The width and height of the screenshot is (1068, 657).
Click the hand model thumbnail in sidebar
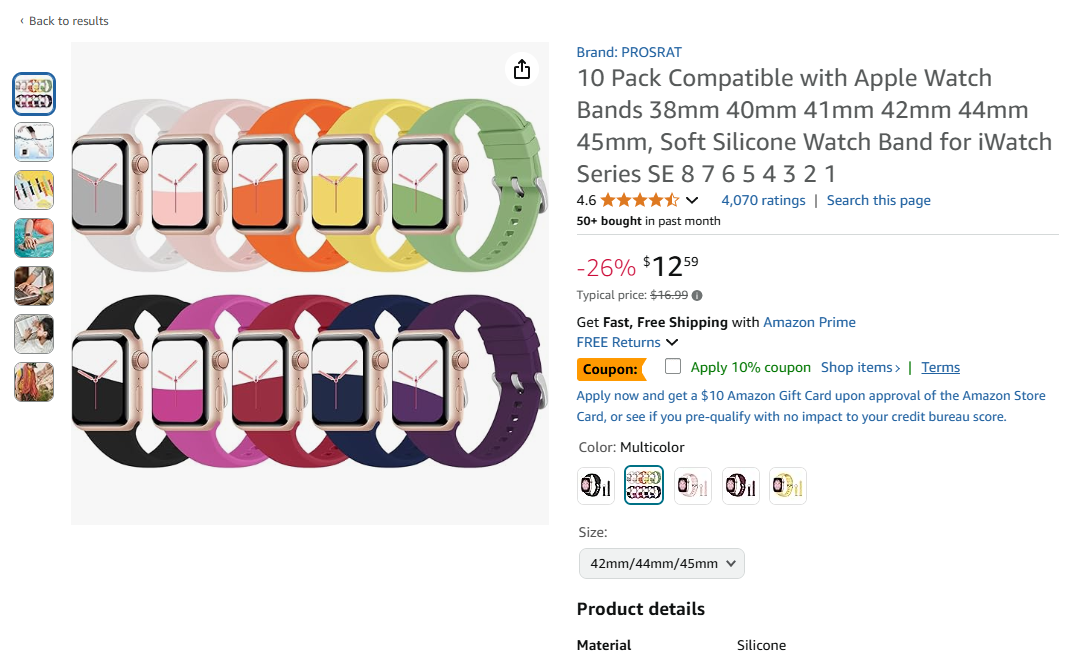pyautogui.click(x=33, y=286)
